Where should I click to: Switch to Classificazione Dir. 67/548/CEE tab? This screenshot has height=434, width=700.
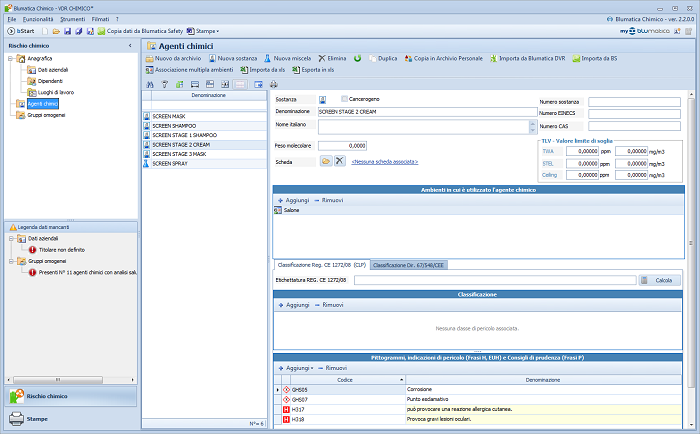point(409,265)
